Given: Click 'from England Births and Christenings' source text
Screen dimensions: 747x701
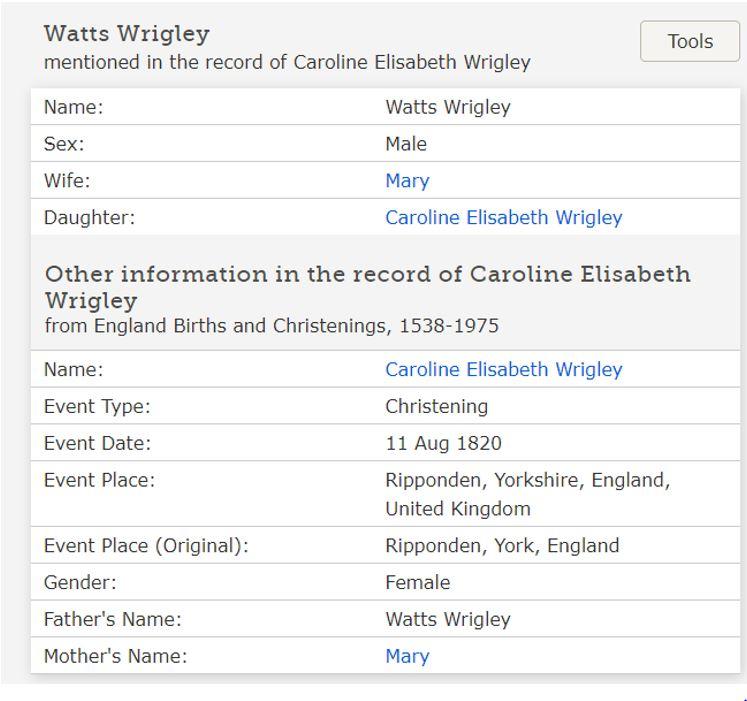Looking at the screenshot, I should (271, 326).
